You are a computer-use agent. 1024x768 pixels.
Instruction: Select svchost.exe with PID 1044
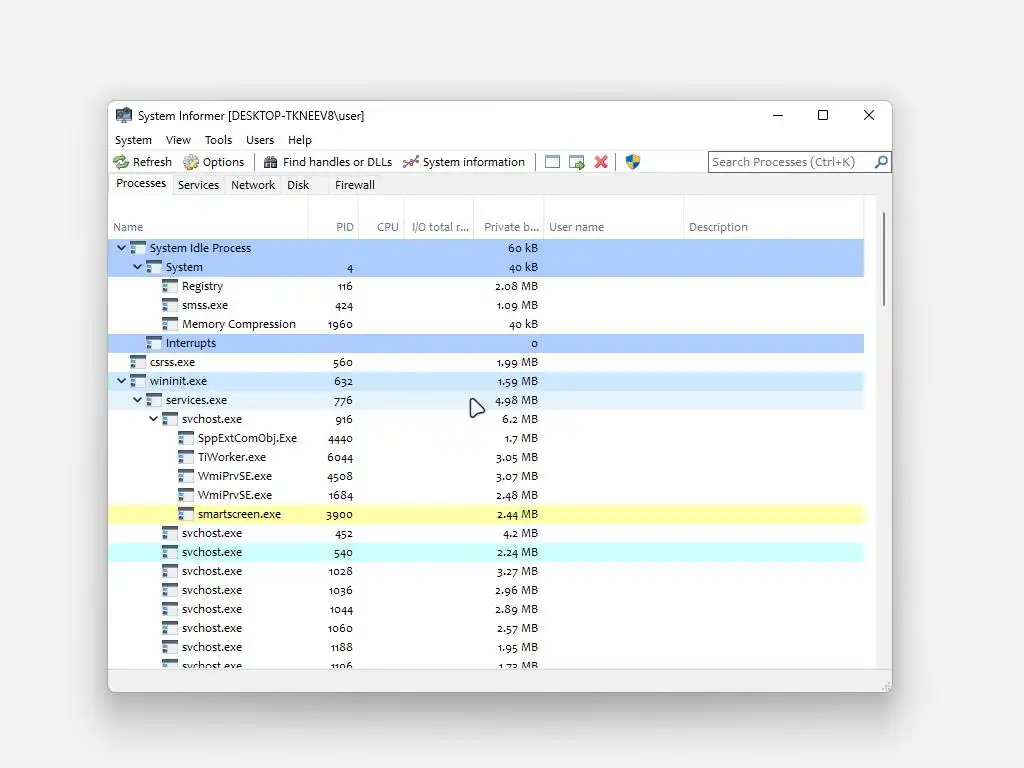486,609
